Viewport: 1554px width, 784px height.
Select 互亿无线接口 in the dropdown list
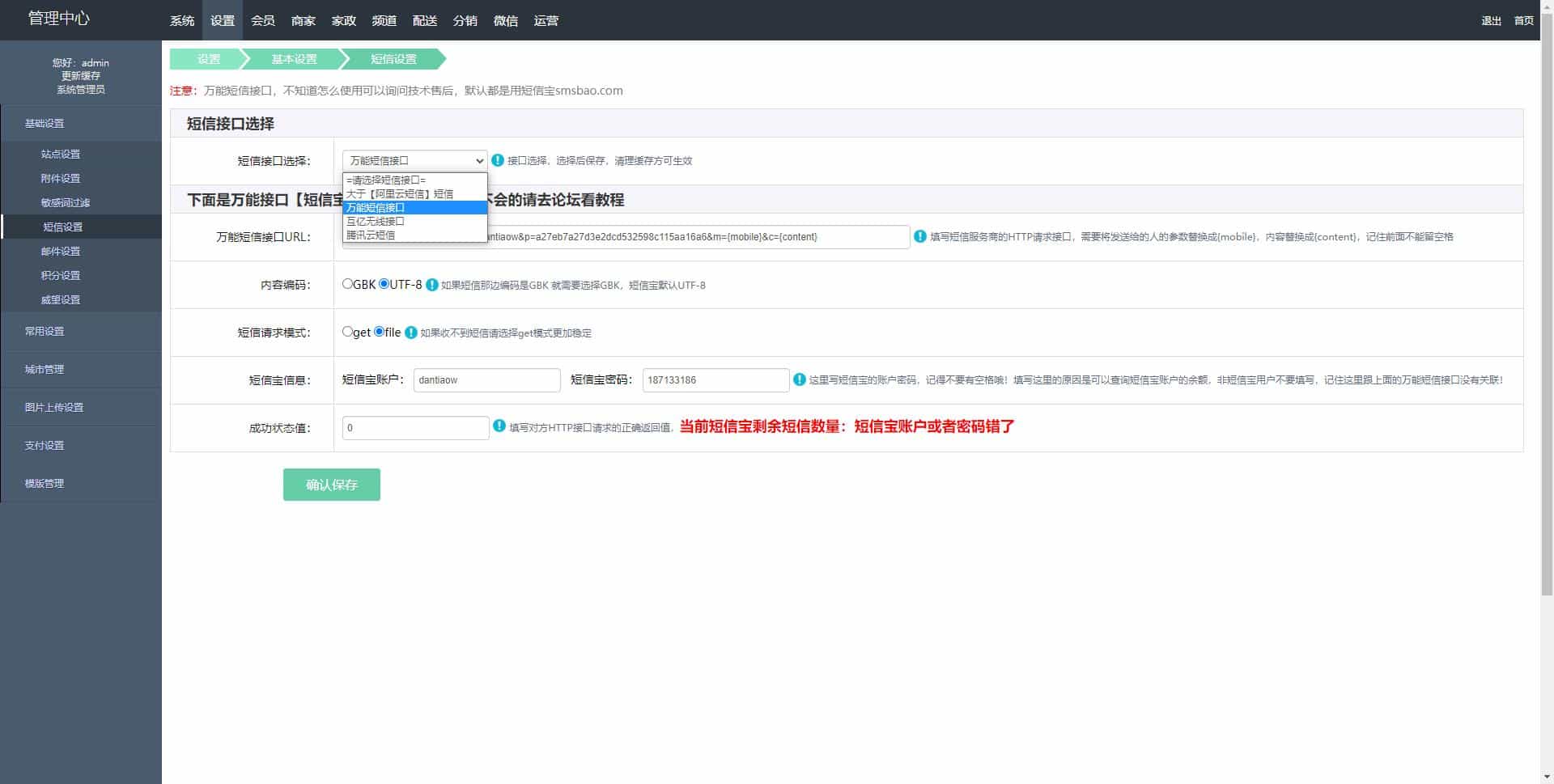tap(374, 221)
